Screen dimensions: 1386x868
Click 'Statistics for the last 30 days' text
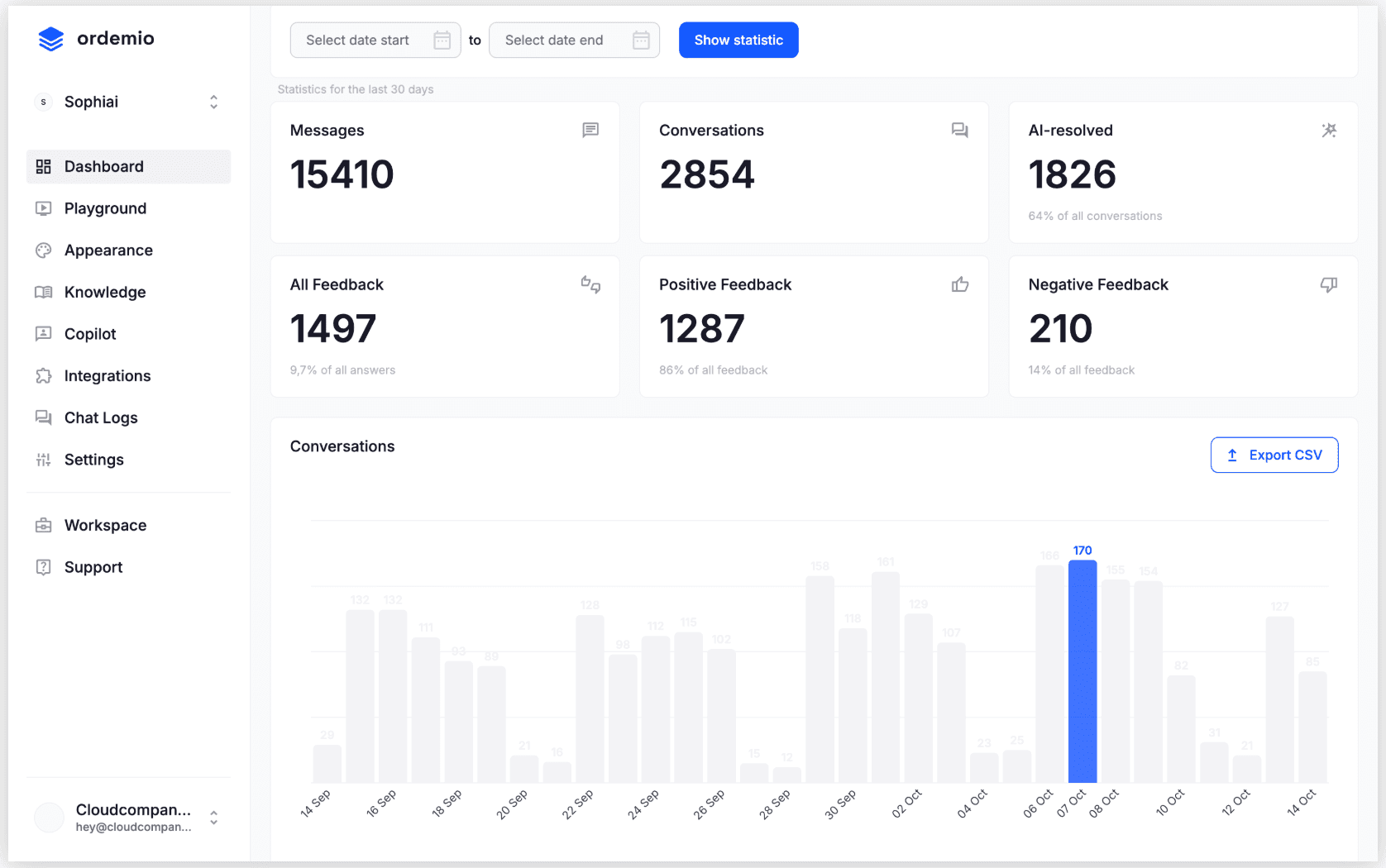click(356, 89)
